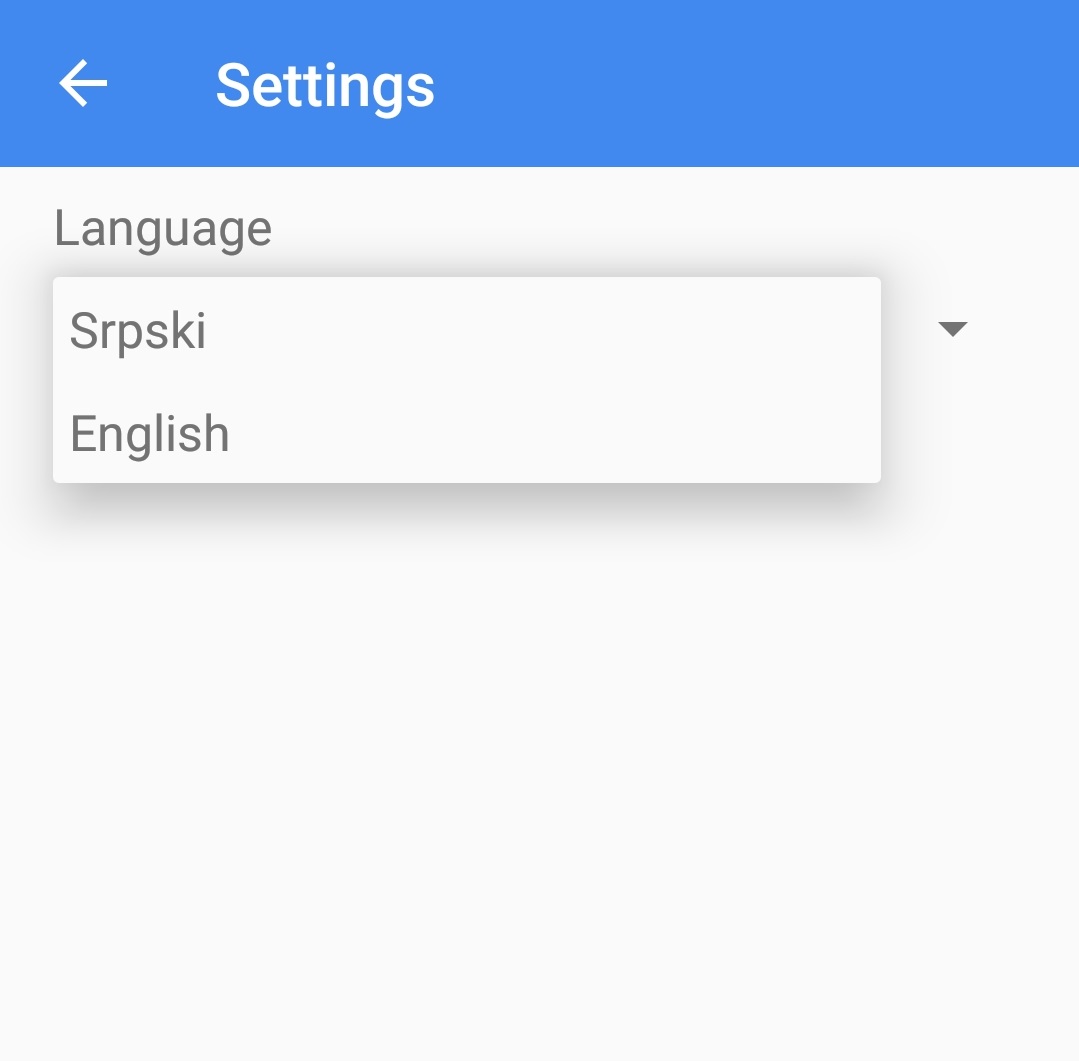The height and width of the screenshot is (1061, 1079).
Task: Return to previous screen via back arrow
Action: click(83, 83)
